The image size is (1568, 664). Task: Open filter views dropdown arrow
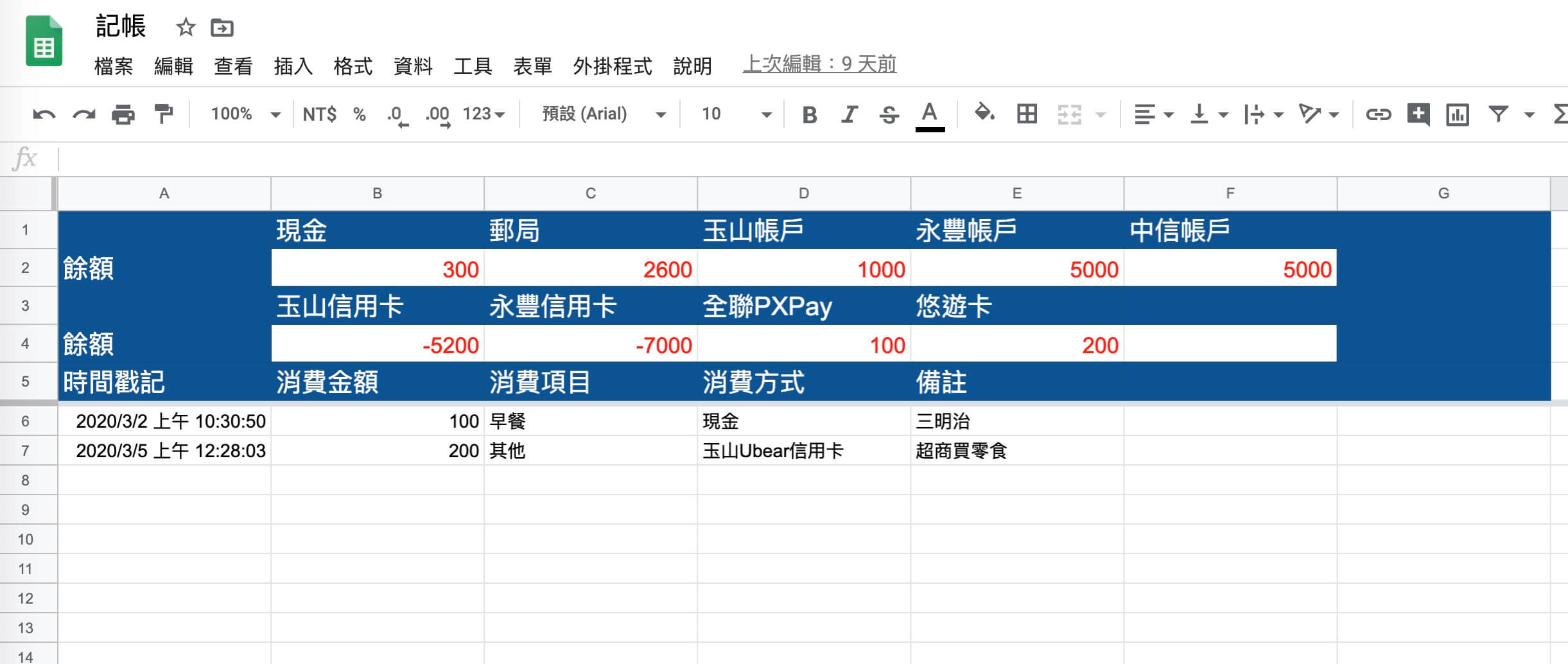coord(1529,115)
